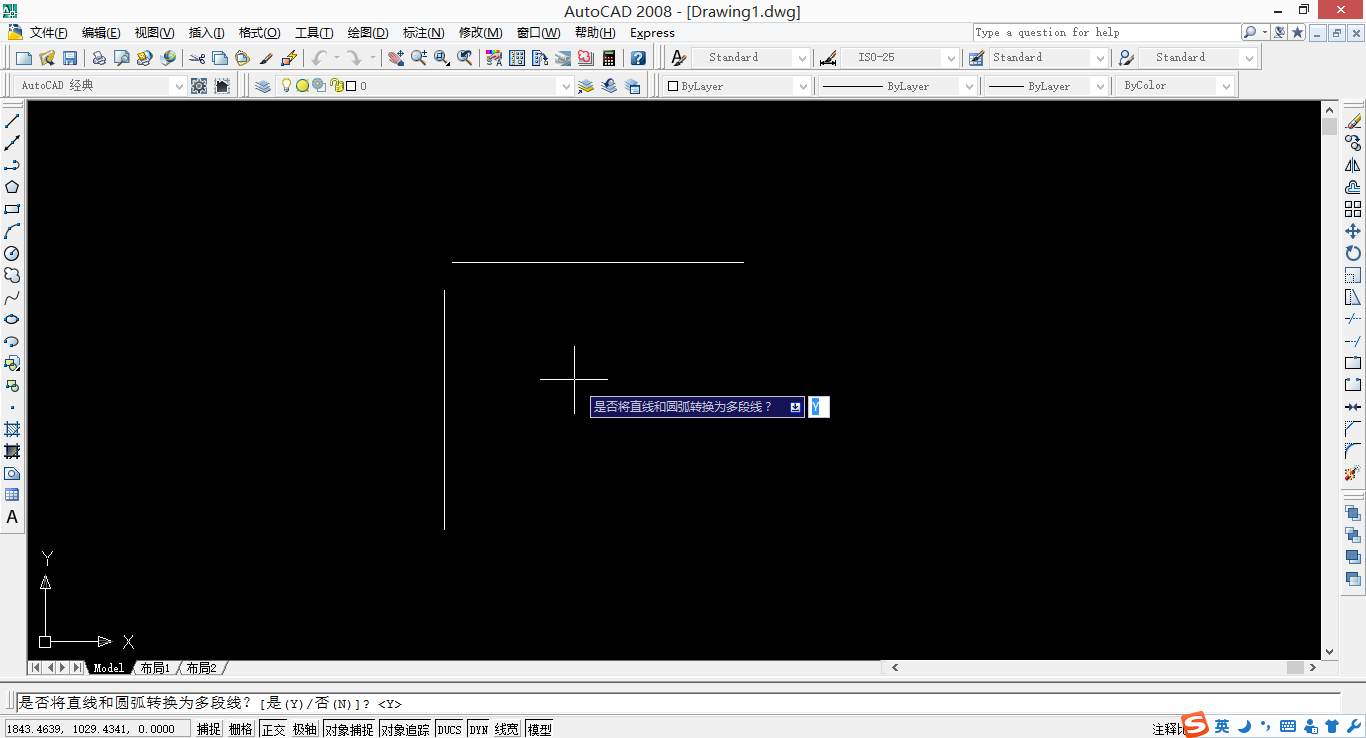1366x738 pixels.
Task: Open the AutoCAD 经典 workspace dropdown
Action: (179, 86)
